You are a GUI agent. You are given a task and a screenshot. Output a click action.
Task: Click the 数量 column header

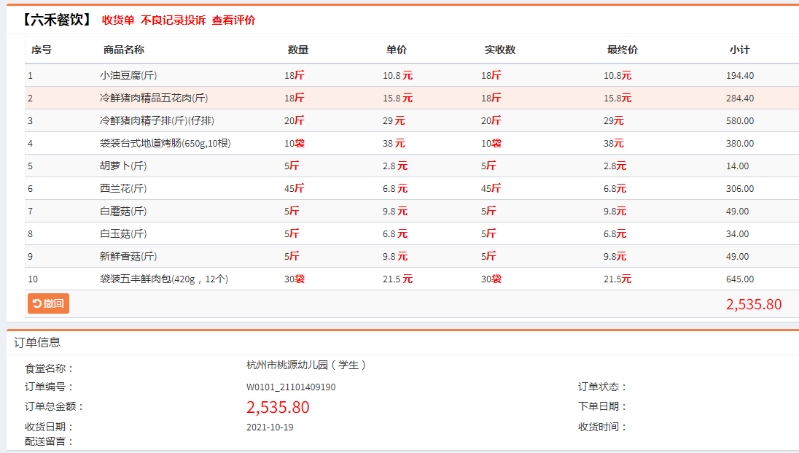point(298,50)
